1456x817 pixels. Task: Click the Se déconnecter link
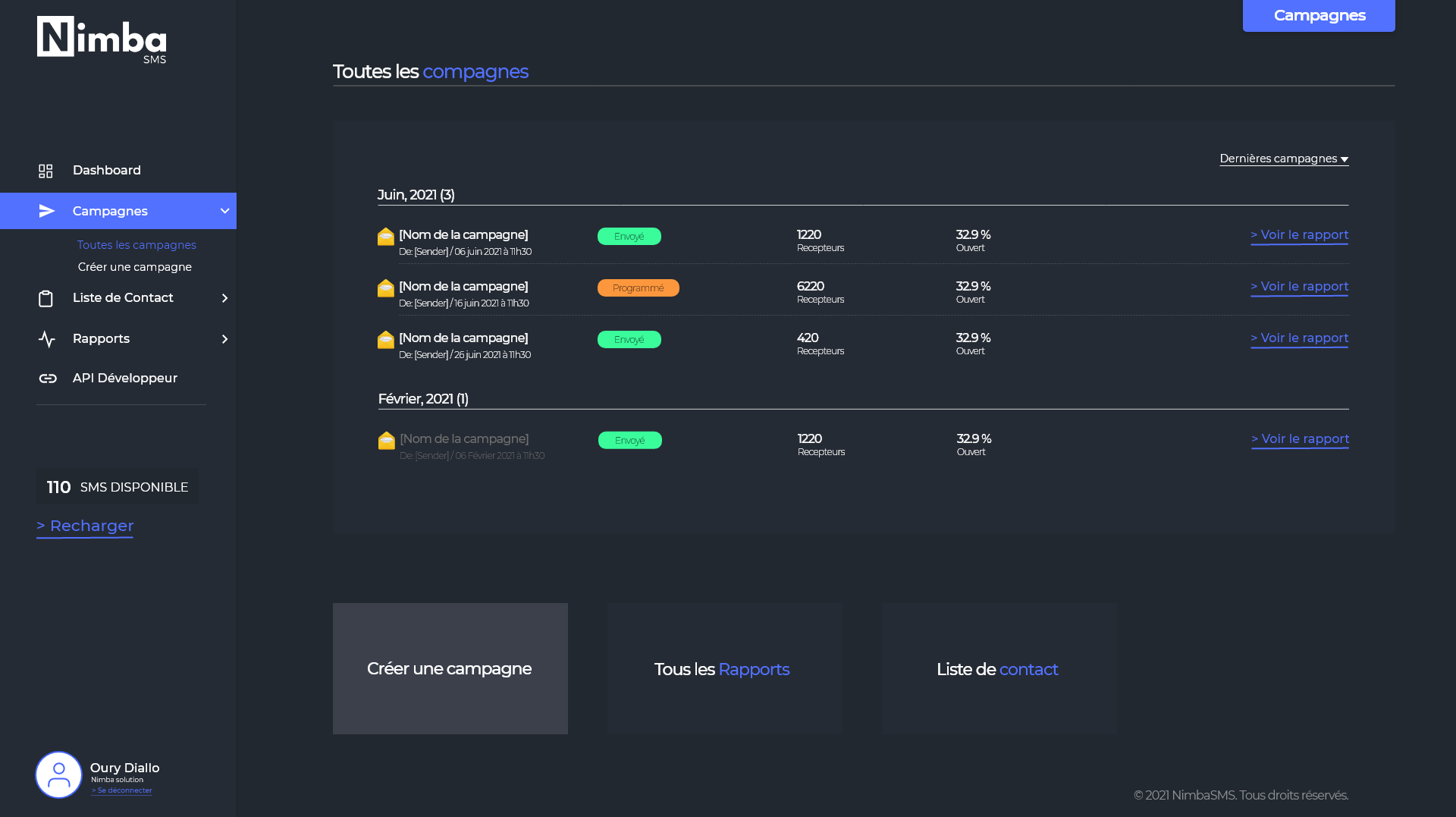pyautogui.click(x=121, y=790)
